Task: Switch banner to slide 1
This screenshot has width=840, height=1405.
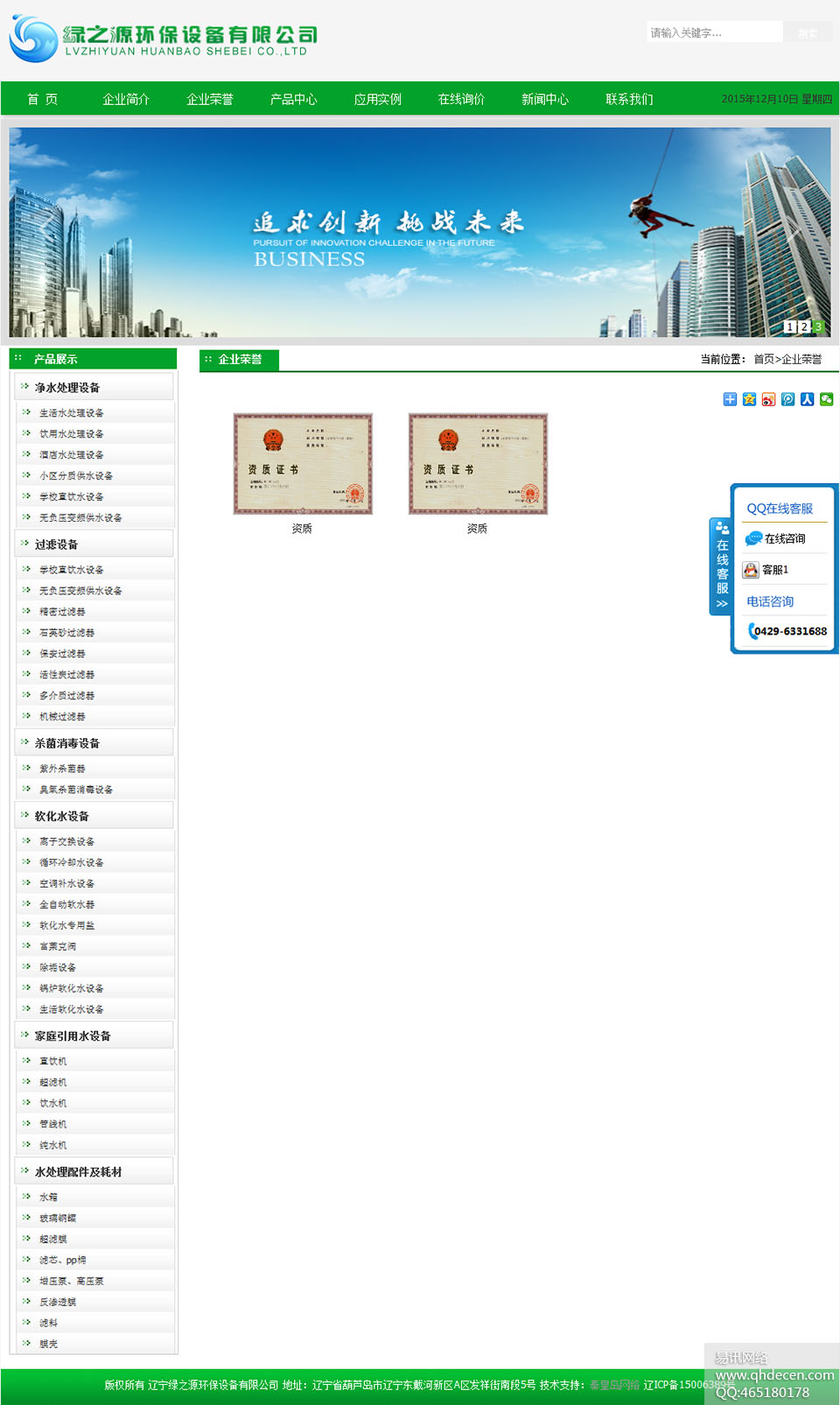Action: click(789, 327)
